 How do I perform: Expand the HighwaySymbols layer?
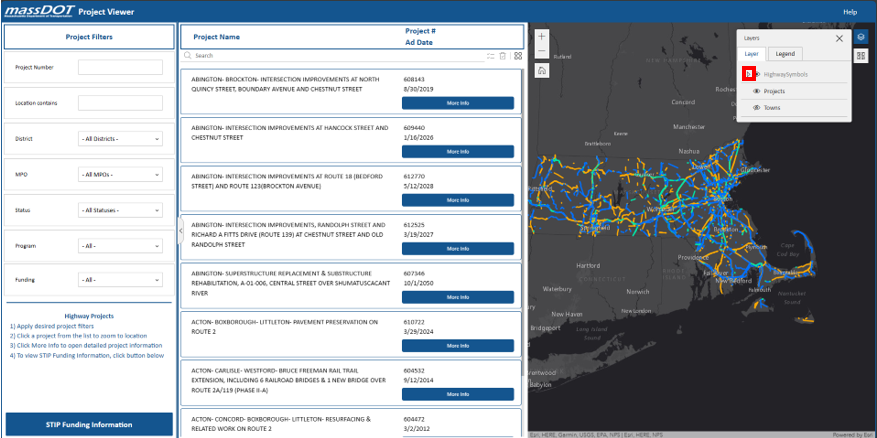click(x=748, y=74)
